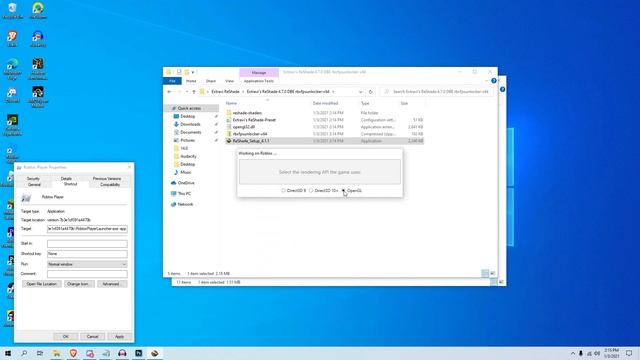The height and width of the screenshot is (360, 640).
Task: Open Downloads in navigation pane
Action: pos(190,124)
